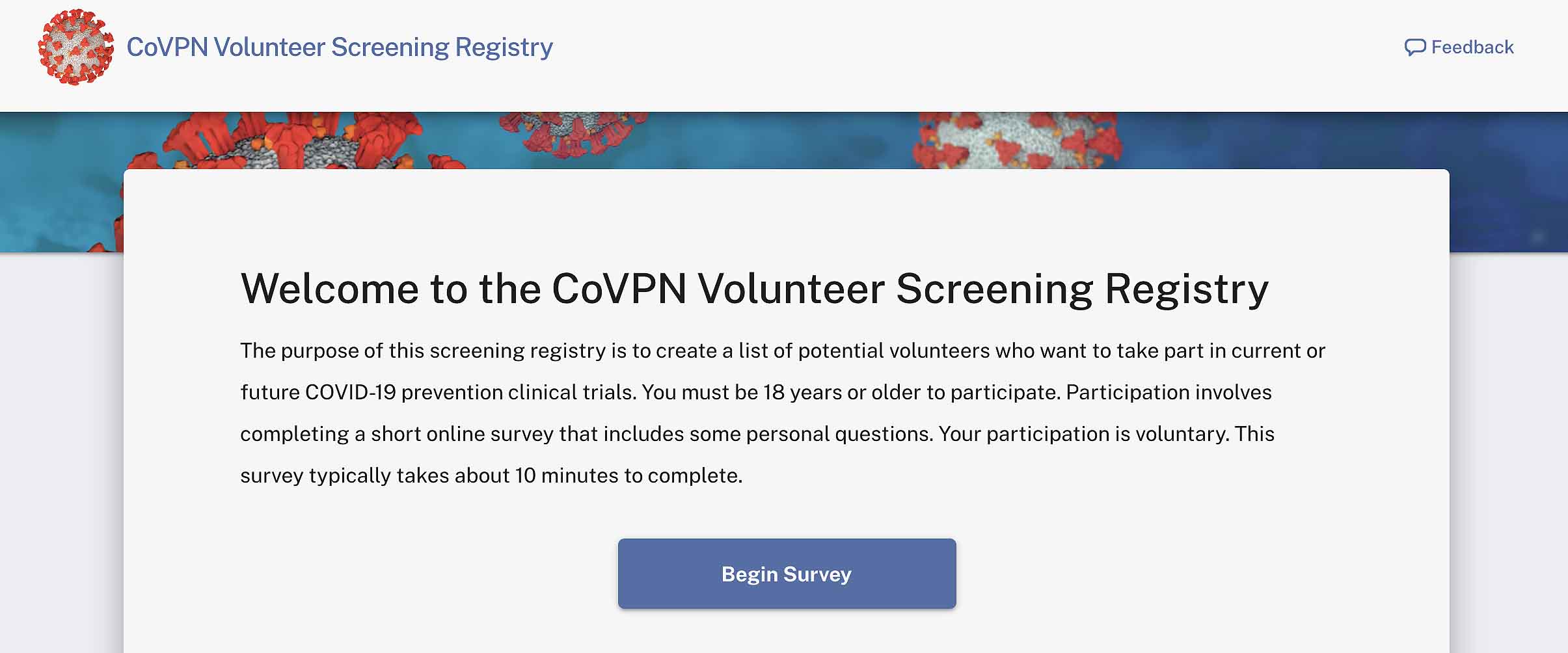Click the "10 minutes" text in the paragraph
Viewport: 1568px width, 653px height.
pyautogui.click(x=566, y=476)
